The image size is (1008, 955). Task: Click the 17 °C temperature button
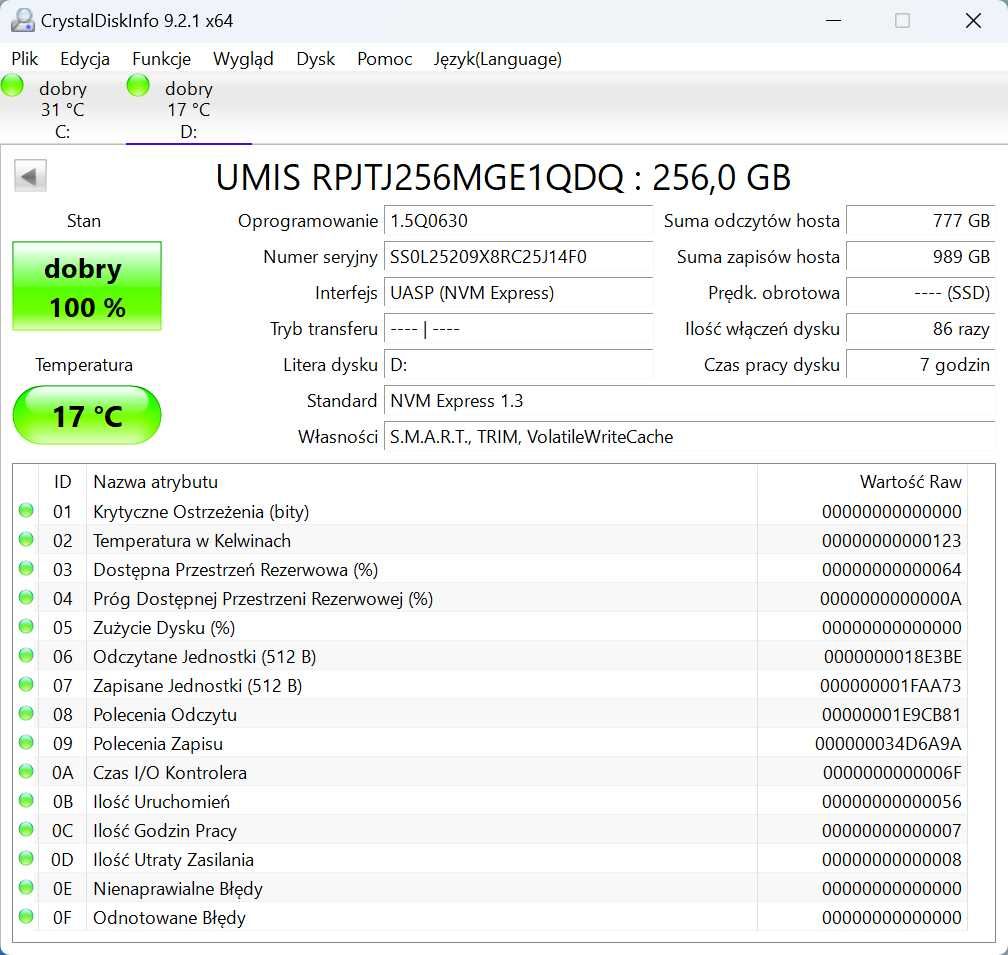[x=87, y=415]
